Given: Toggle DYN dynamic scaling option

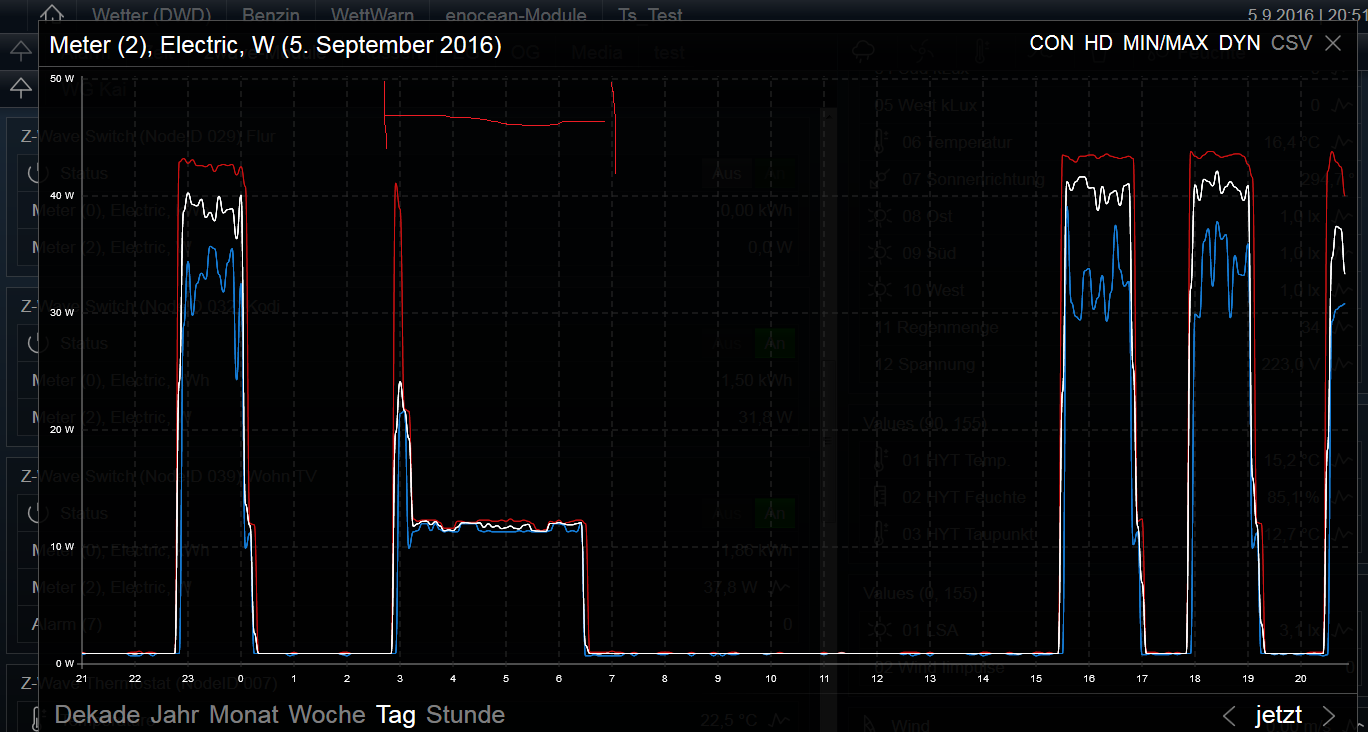Looking at the screenshot, I should (x=1239, y=43).
